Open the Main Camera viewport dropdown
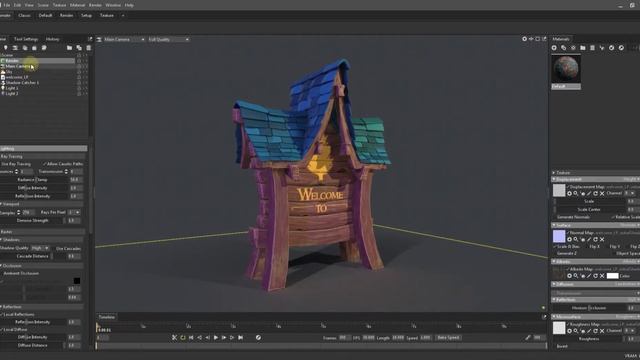 124,40
